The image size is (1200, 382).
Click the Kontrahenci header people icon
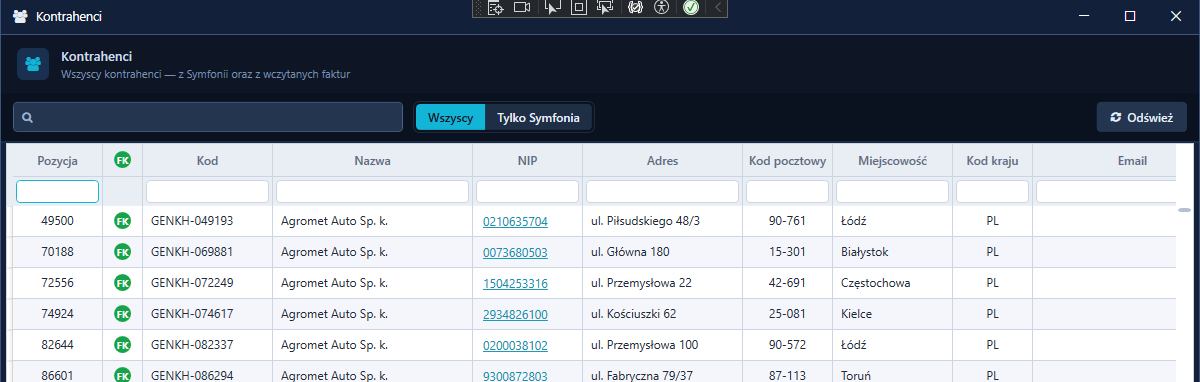click(x=34, y=65)
